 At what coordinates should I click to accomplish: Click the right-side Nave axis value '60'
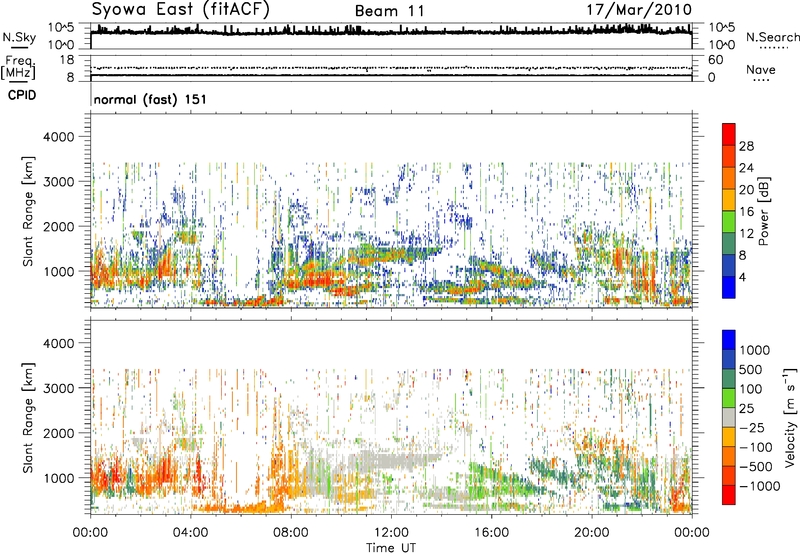click(716, 60)
